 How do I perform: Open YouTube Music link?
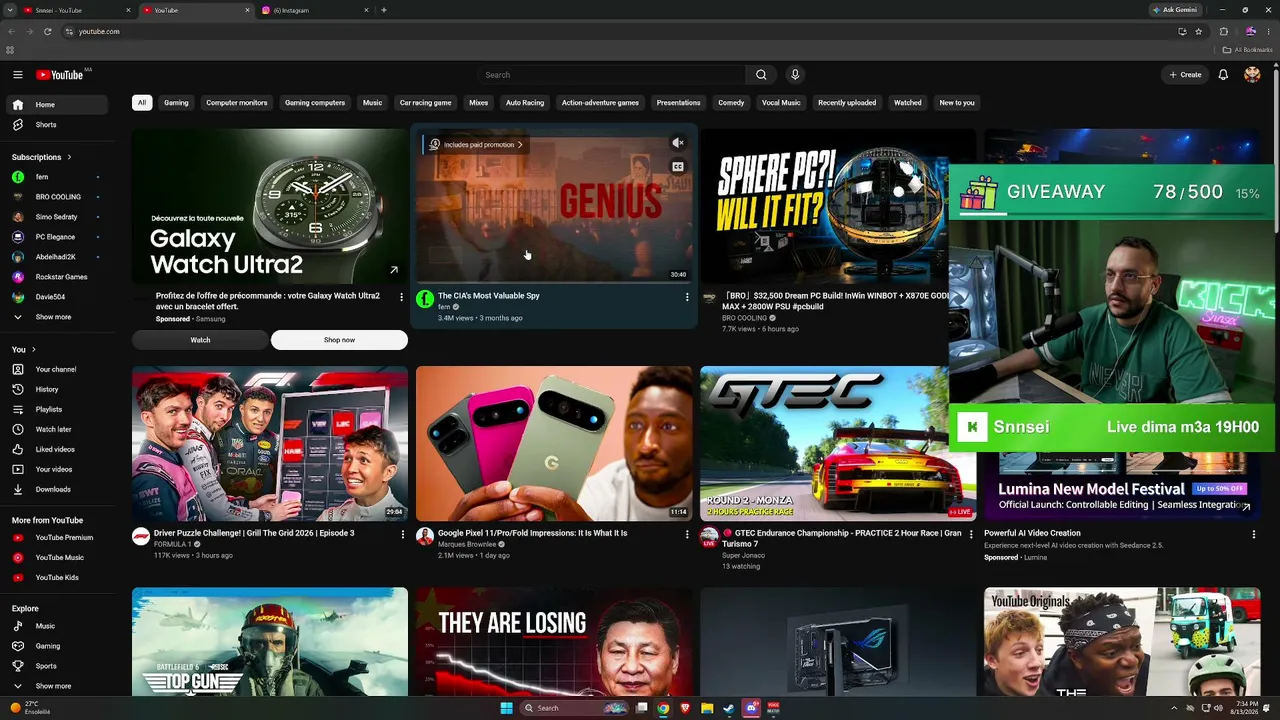pyautogui.click(x=58, y=557)
